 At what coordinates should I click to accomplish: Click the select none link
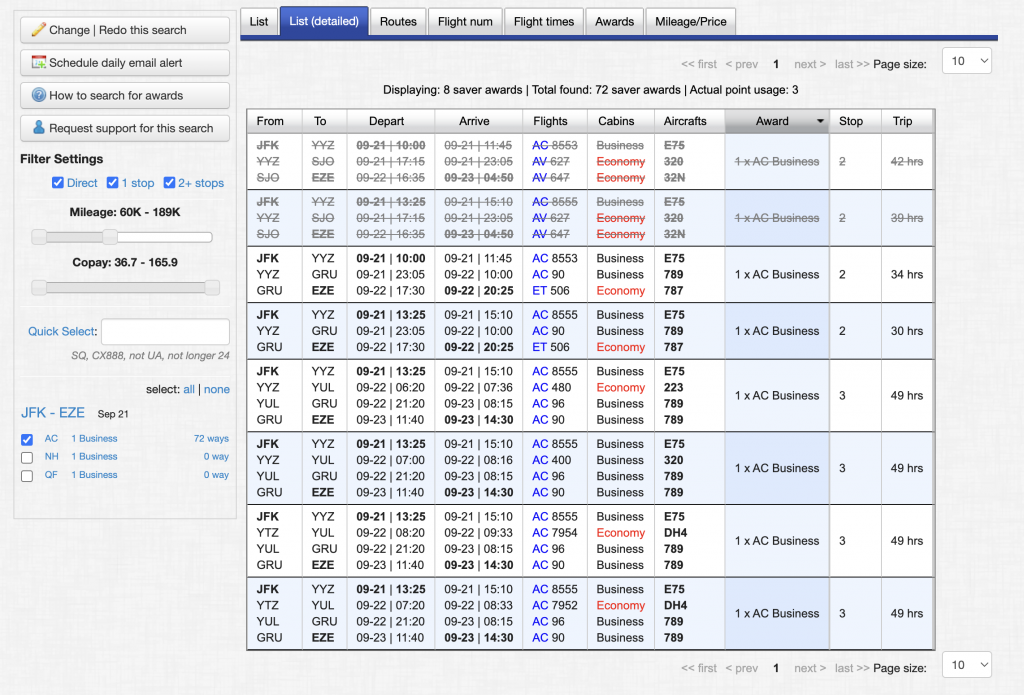[x=217, y=389]
